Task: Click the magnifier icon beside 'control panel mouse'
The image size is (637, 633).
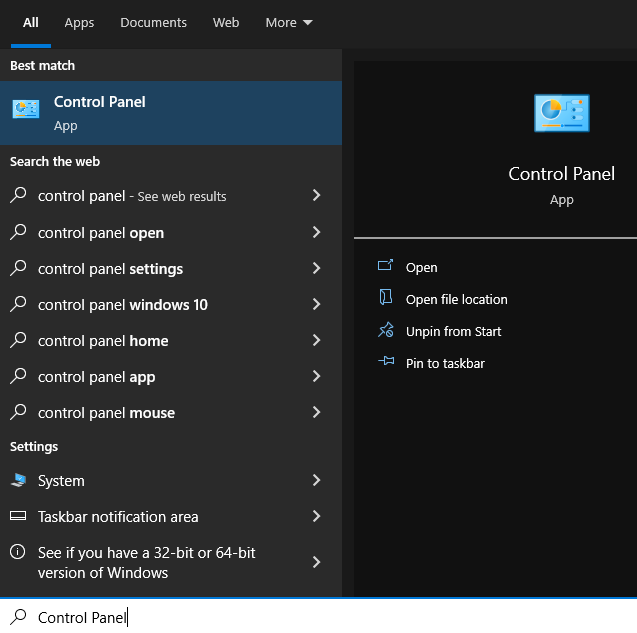Action: point(18,412)
